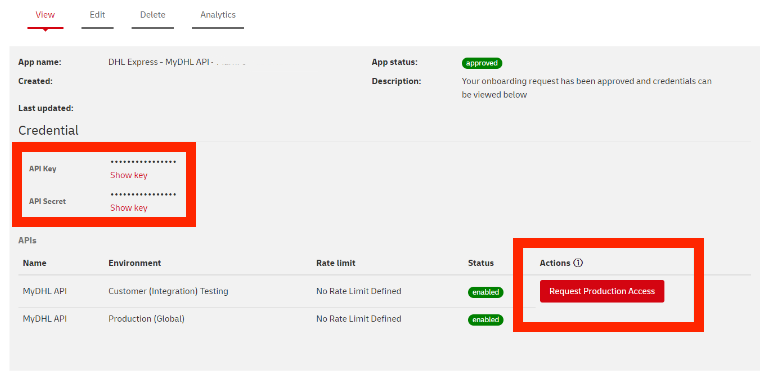Switch to the Edit tab
Screen dimensions: 761x371
click(x=98, y=15)
